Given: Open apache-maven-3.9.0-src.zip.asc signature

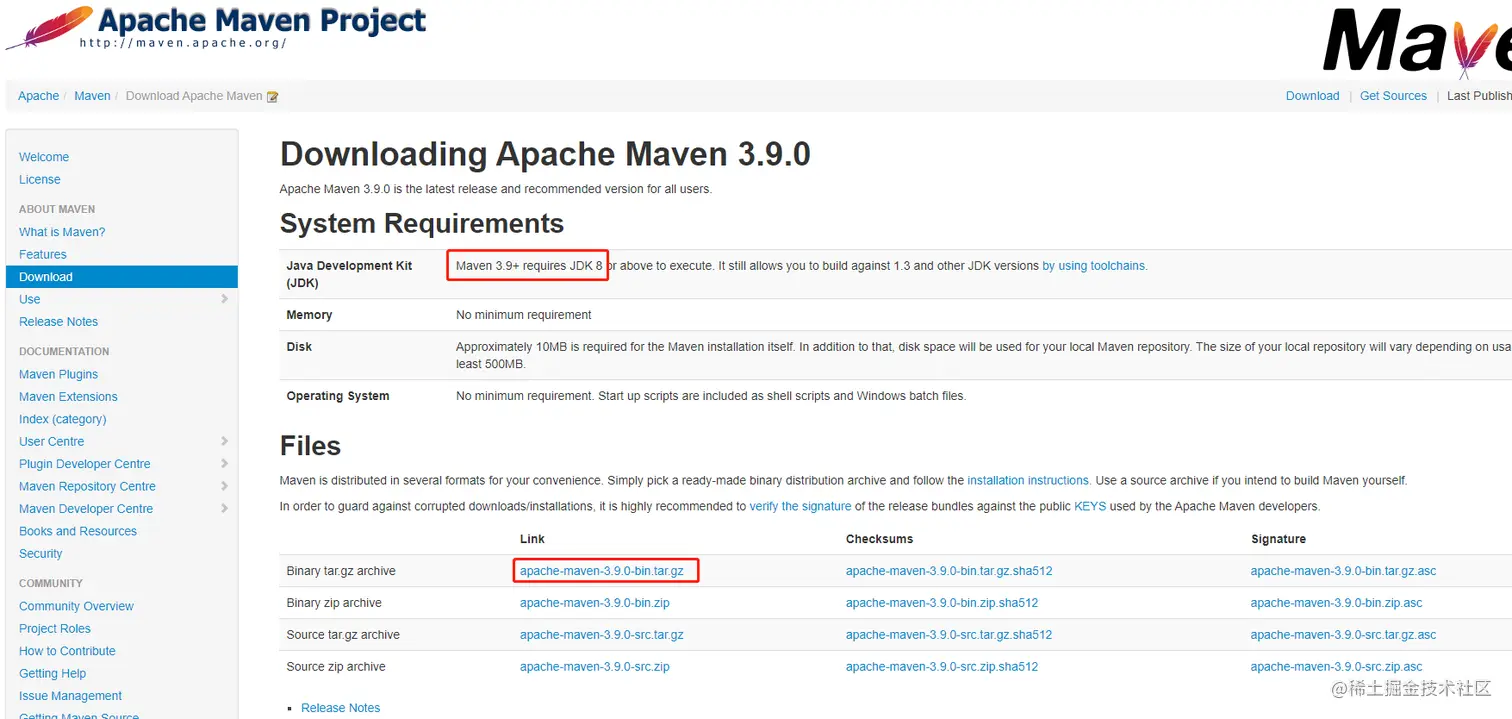Looking at the screenshot, I should [x=1336, y=667].
